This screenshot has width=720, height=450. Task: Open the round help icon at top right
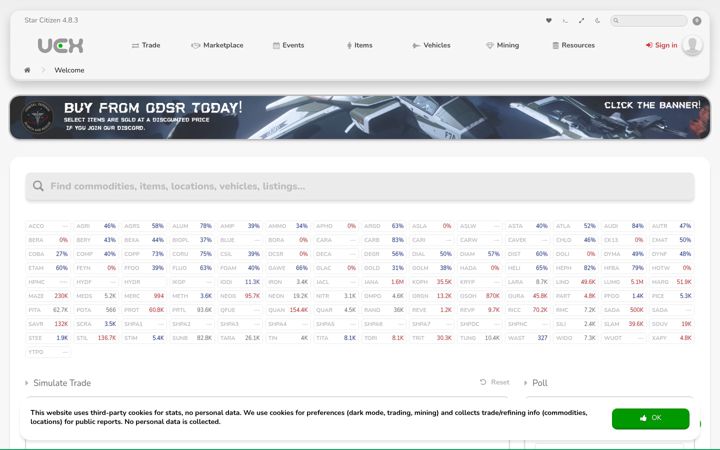(x=697, y=20)
